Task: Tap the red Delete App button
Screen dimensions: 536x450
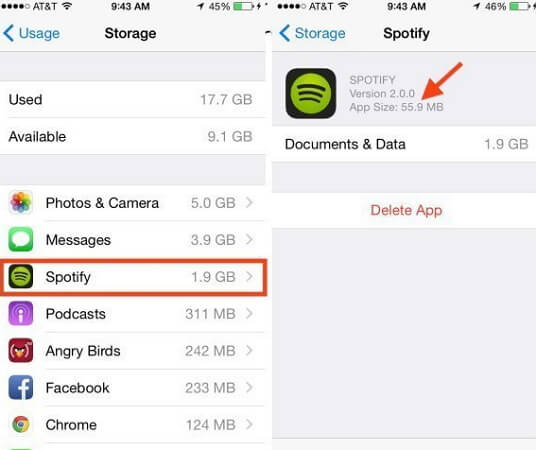Action: click(406, 210)
